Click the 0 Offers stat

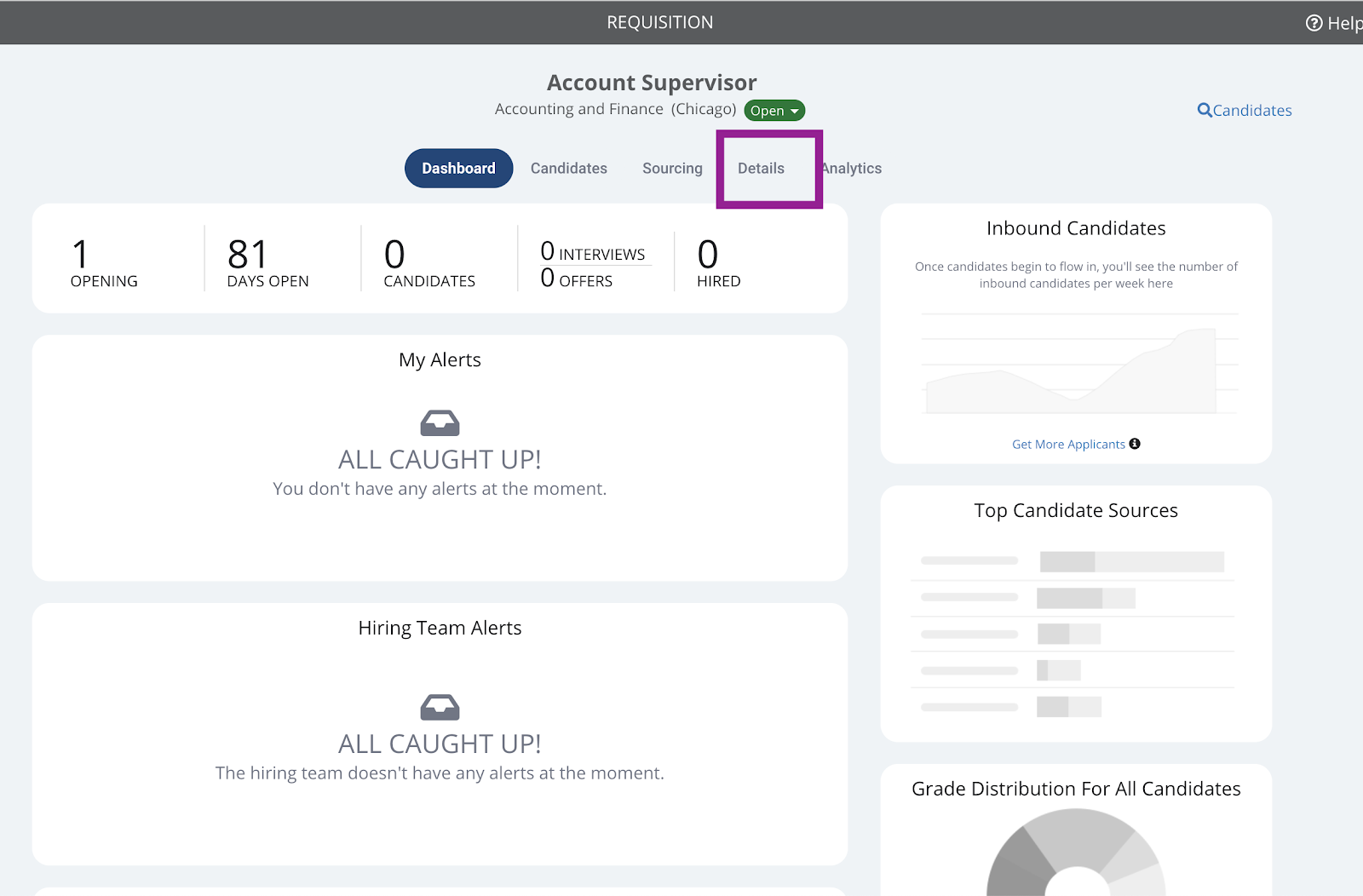[x=577, y=279]
